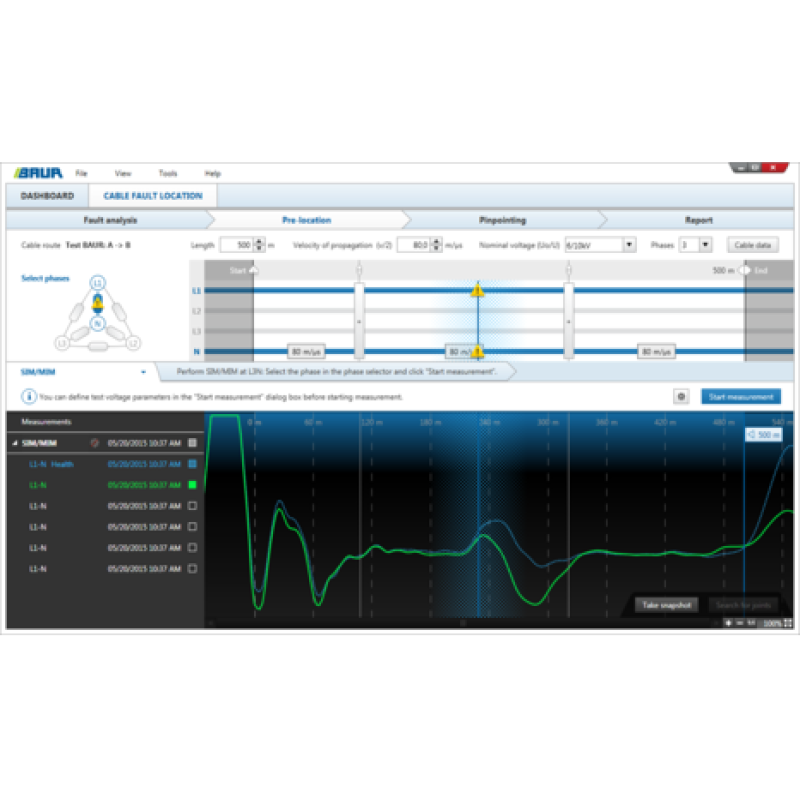Viewport: 800px width, 800px height.
Task: Open the Tools menu
Action: 168,174
